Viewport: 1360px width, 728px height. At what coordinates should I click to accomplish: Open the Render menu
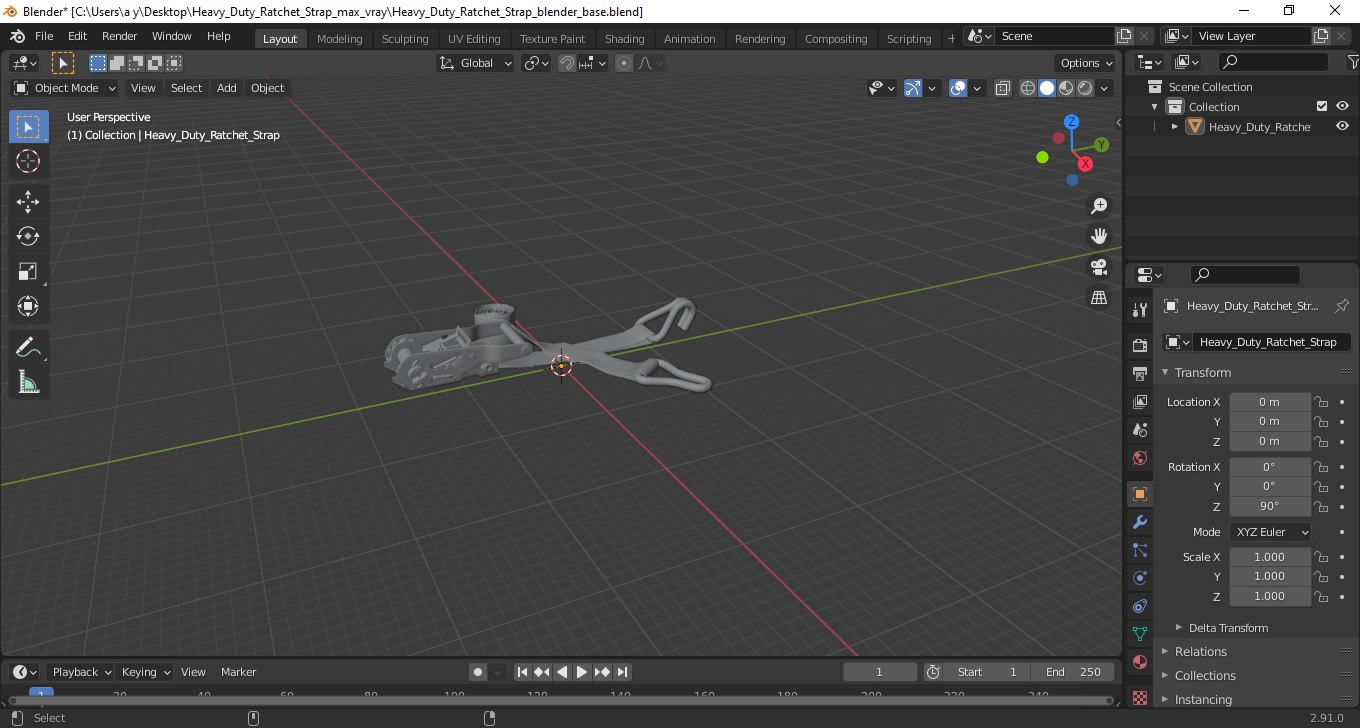pos(120,36)
